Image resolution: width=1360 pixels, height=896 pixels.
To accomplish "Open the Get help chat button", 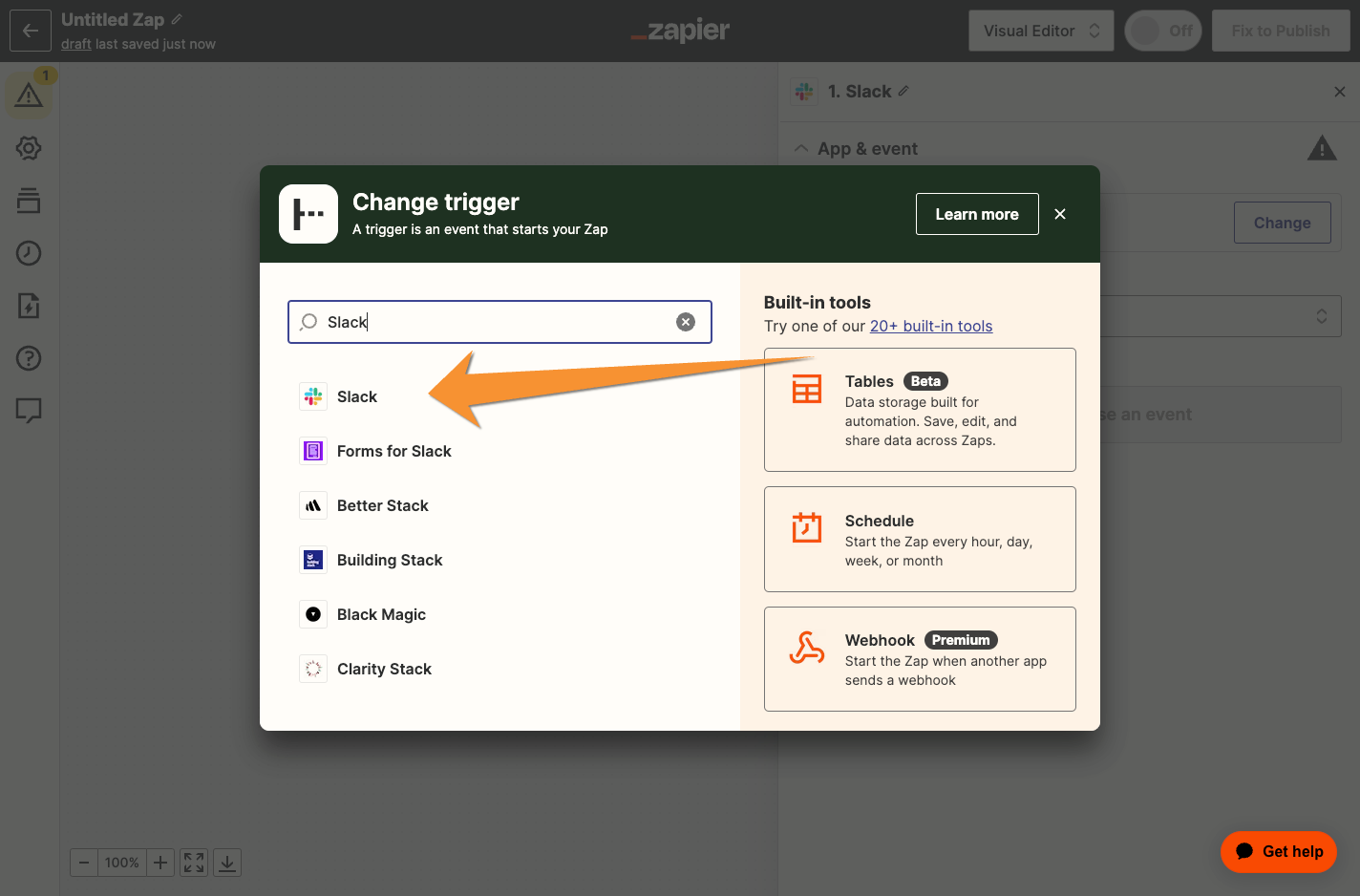I will (1279, 851).
